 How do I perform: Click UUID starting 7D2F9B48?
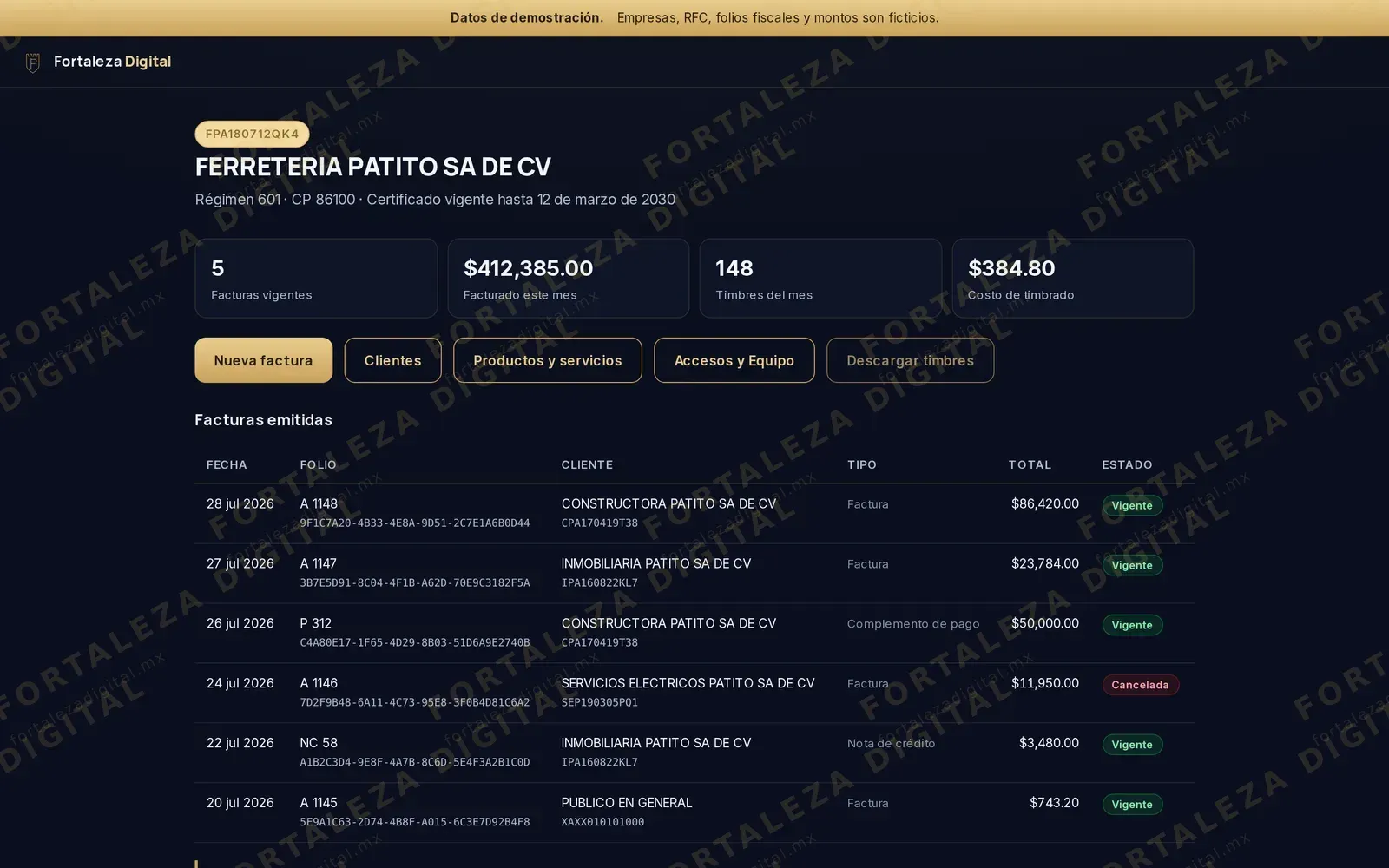[415, 703]
